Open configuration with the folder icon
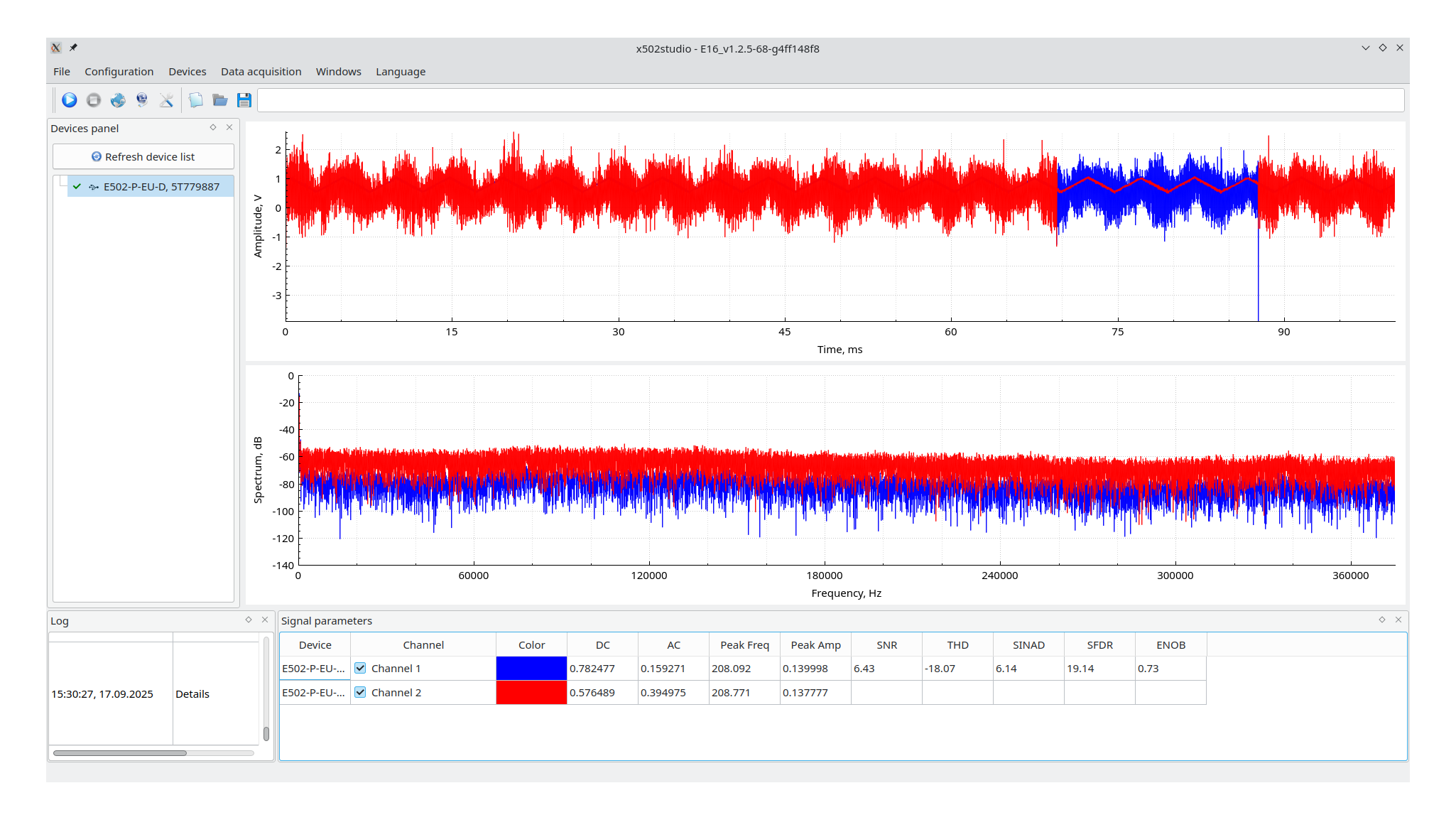Image resolution: width=1456 pixels, height=837 pixels. pyautogui.click(x=220, y=100)
